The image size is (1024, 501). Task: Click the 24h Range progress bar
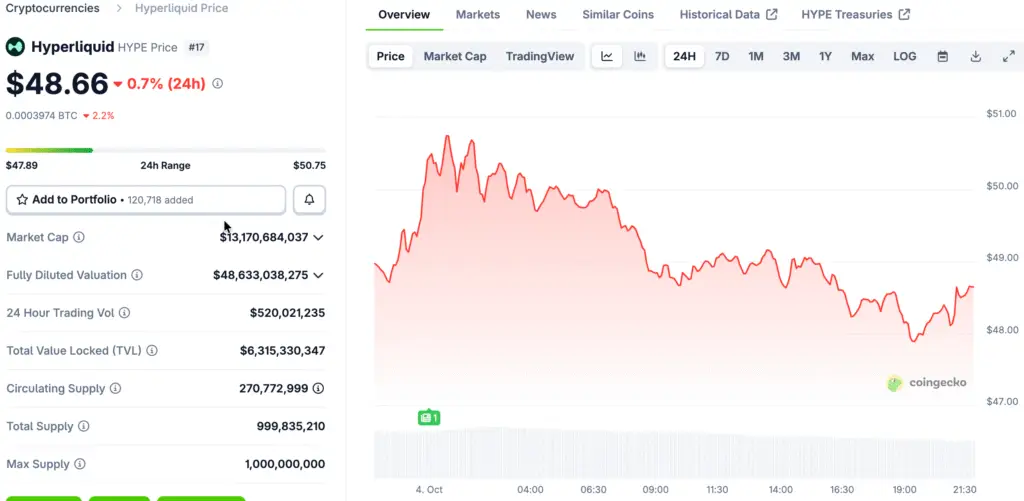click(x=165, y=150)
